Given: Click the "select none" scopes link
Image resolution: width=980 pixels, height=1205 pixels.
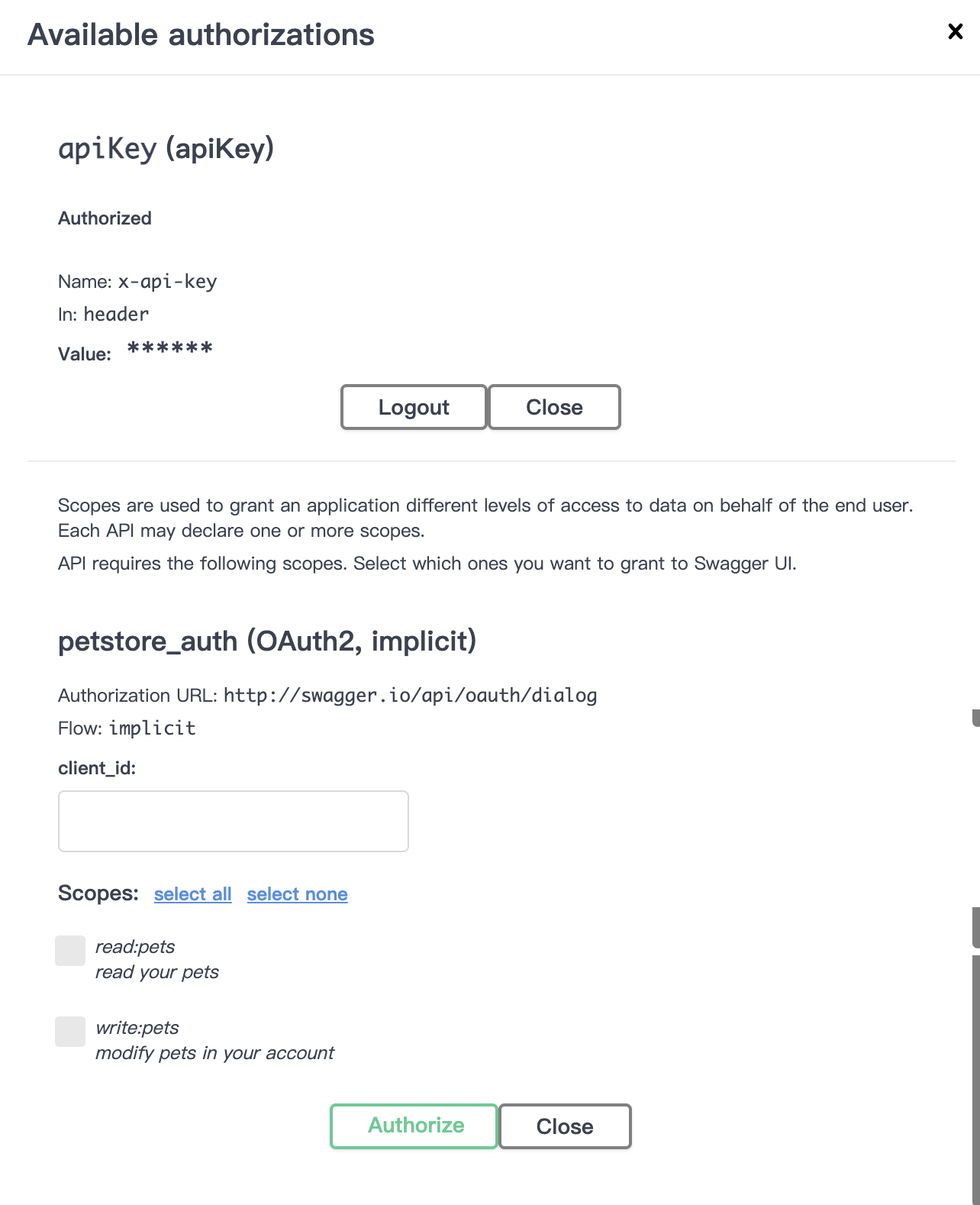Looking at the screenshot, I should [297, 894].
